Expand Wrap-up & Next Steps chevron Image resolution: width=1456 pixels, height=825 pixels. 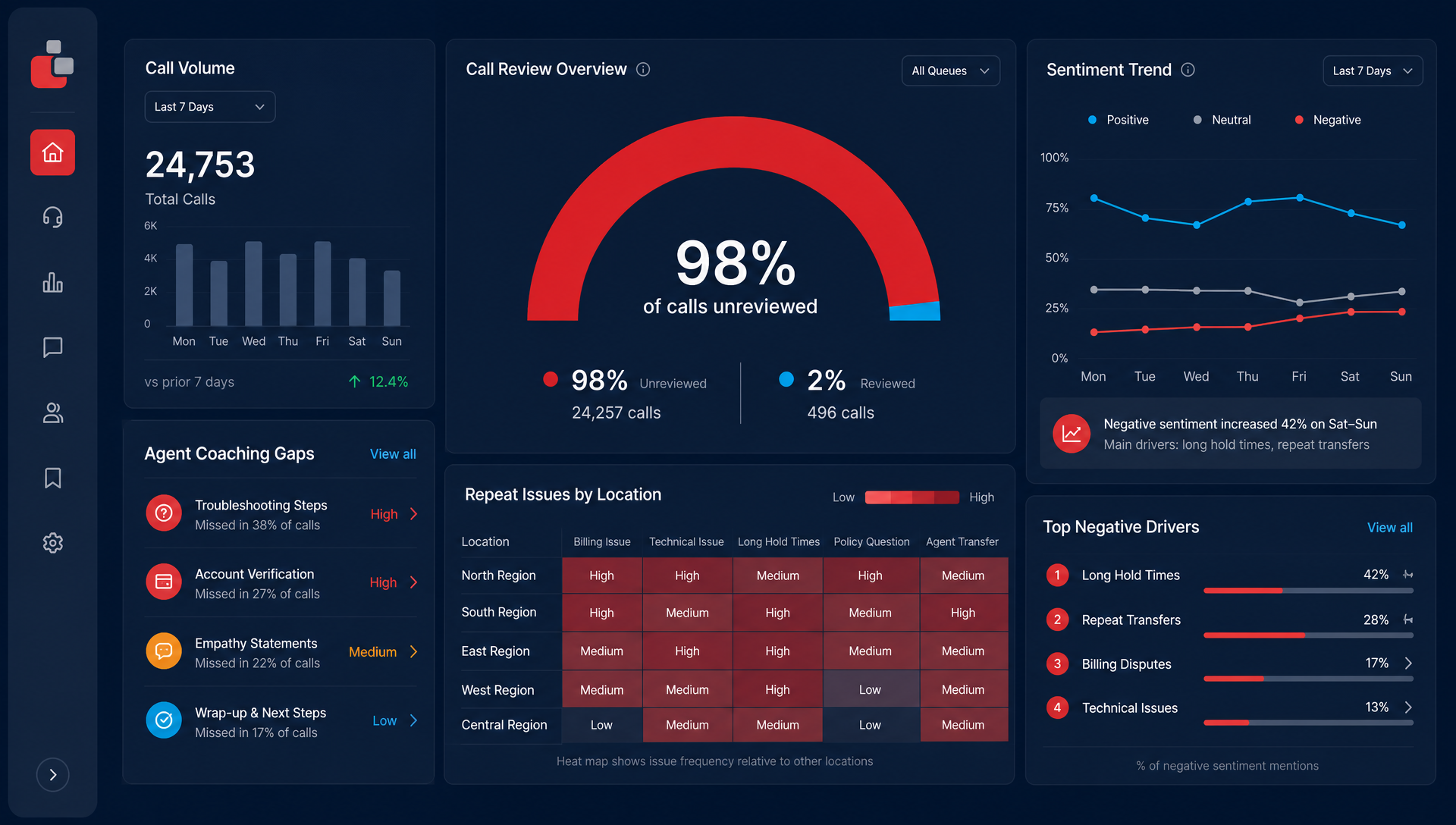[414, 720]
